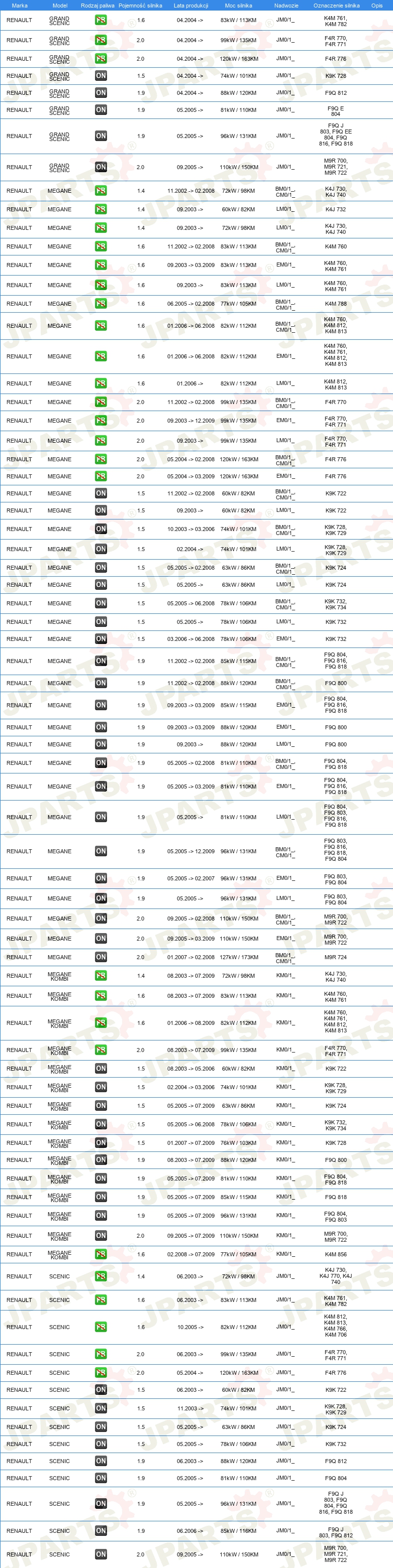Click diesel icon in Scenic 85kW / 116KM row

101,1530
